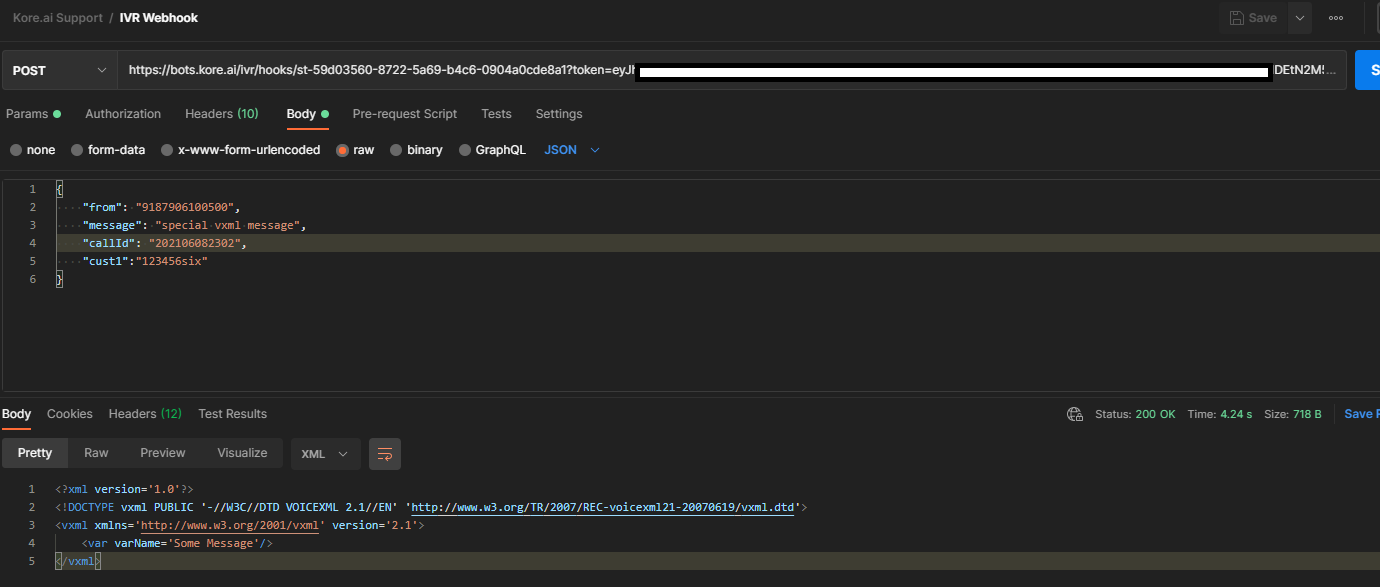Screen dimensions: 1380x587
Task: Click the "cust1" line in request body
Action: point(145,261)
